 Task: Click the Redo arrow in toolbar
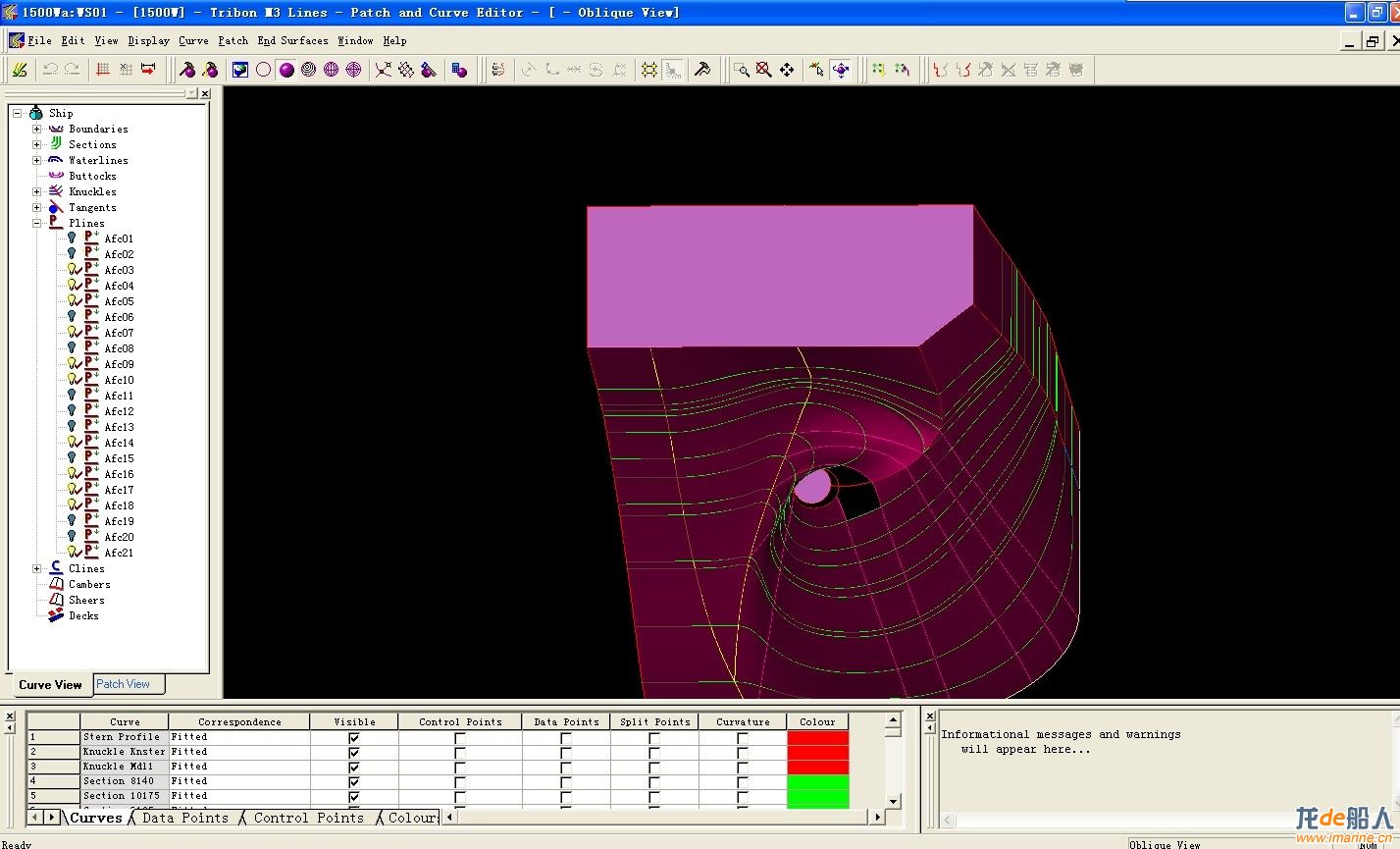coord(72,70)
